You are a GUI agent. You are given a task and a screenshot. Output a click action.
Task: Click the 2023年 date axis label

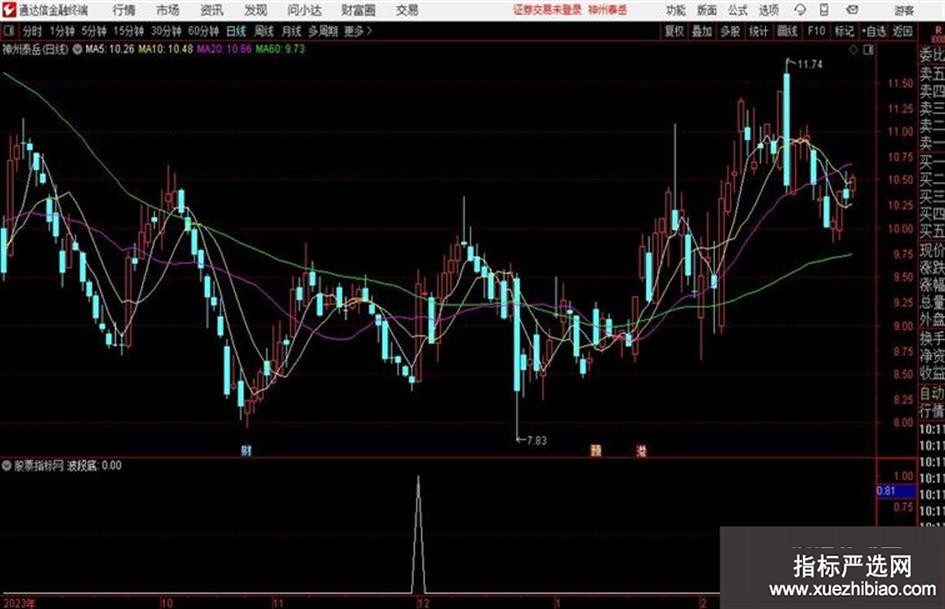(x=19, y=603)
